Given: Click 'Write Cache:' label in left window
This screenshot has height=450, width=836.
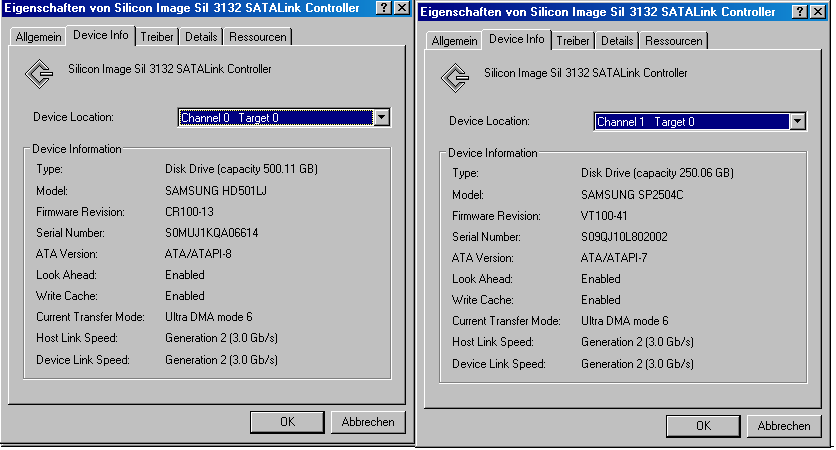Looking at the screenshot, I should (67, 296).
